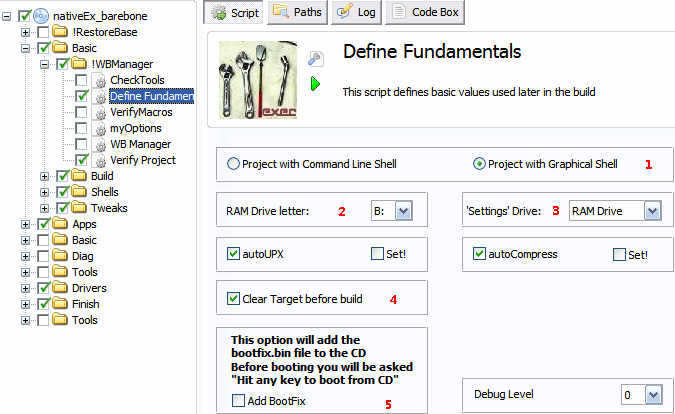Click the Define Fundamentals tools thumbnail image
The height and width of the screenshot is (414, 675).
coord(258,80)
